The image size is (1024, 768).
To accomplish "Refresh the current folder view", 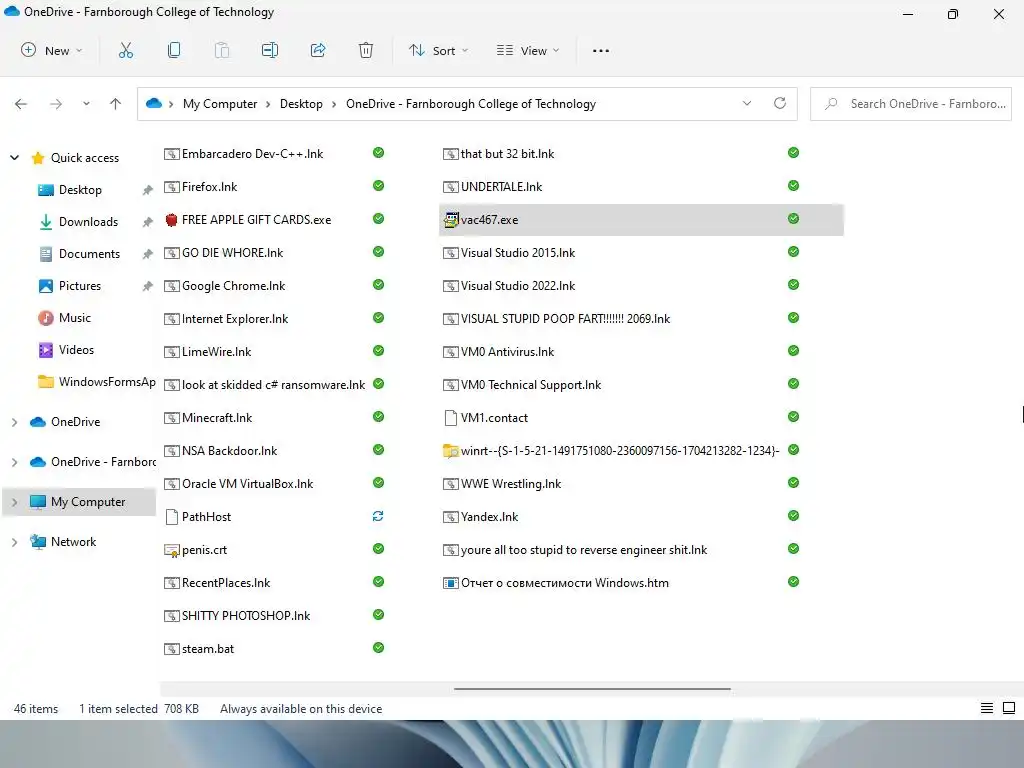I will pos(780,103).
